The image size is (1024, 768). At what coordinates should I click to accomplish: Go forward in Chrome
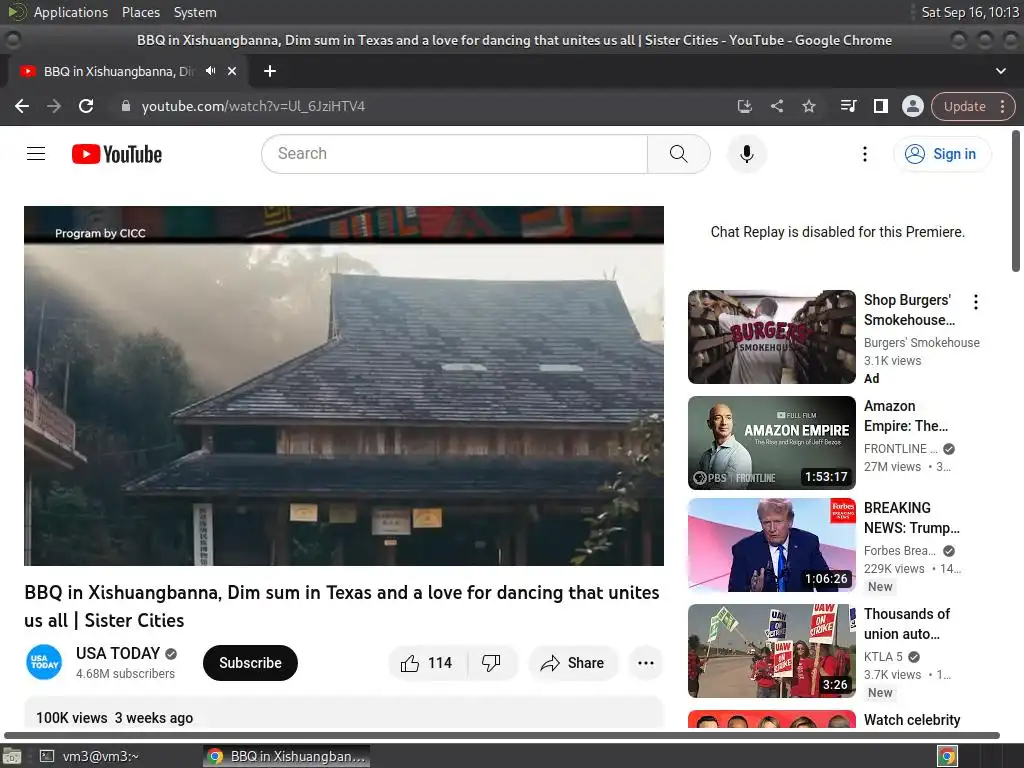pos(54,106)
